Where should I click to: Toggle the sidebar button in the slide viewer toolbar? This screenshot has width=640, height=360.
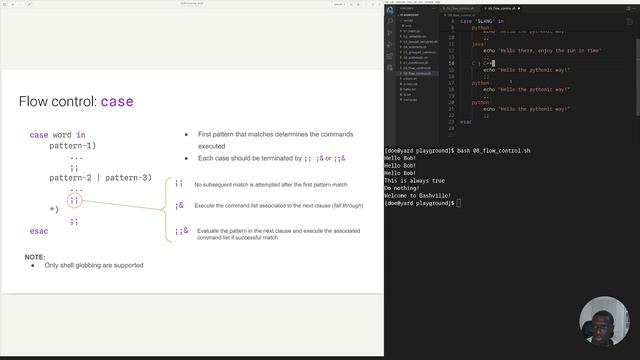coord(5,4)
